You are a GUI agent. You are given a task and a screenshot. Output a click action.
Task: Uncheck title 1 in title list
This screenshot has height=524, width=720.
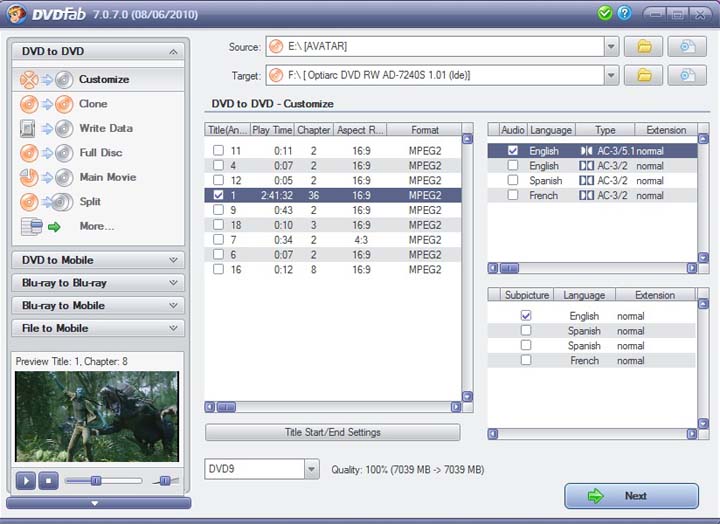click(x=218, y=196)
